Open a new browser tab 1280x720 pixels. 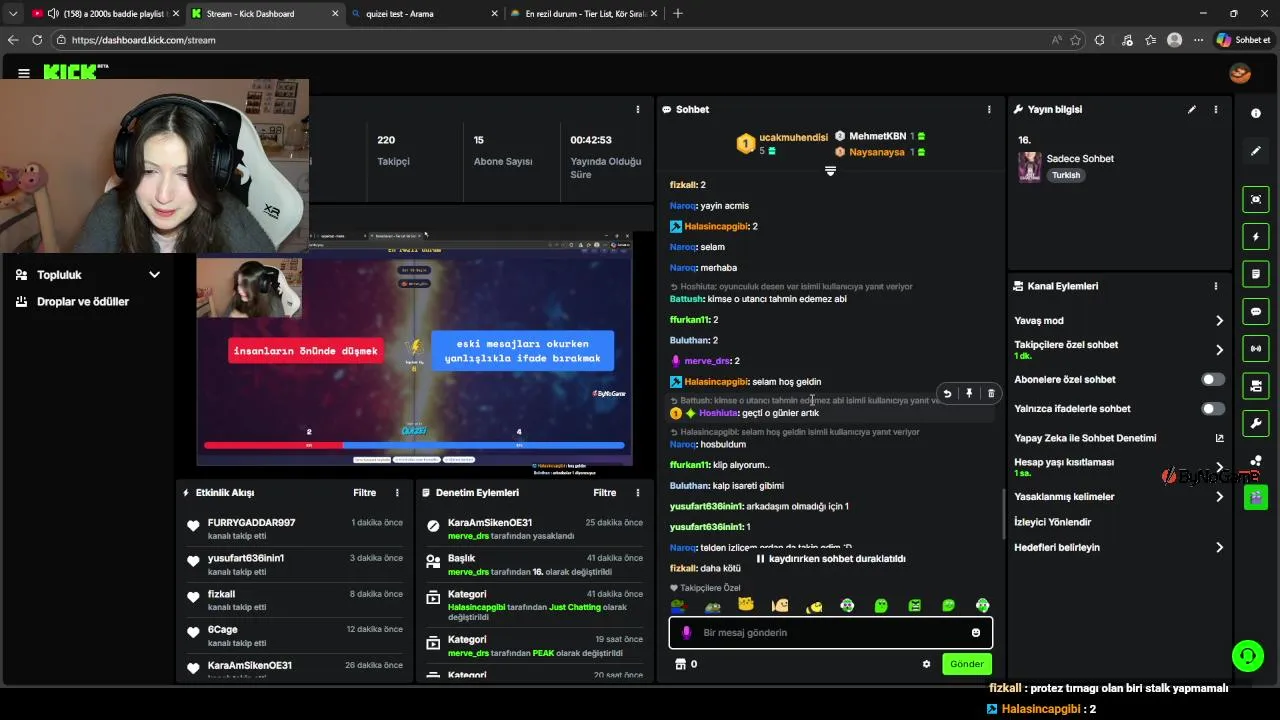tap(678, 13)
